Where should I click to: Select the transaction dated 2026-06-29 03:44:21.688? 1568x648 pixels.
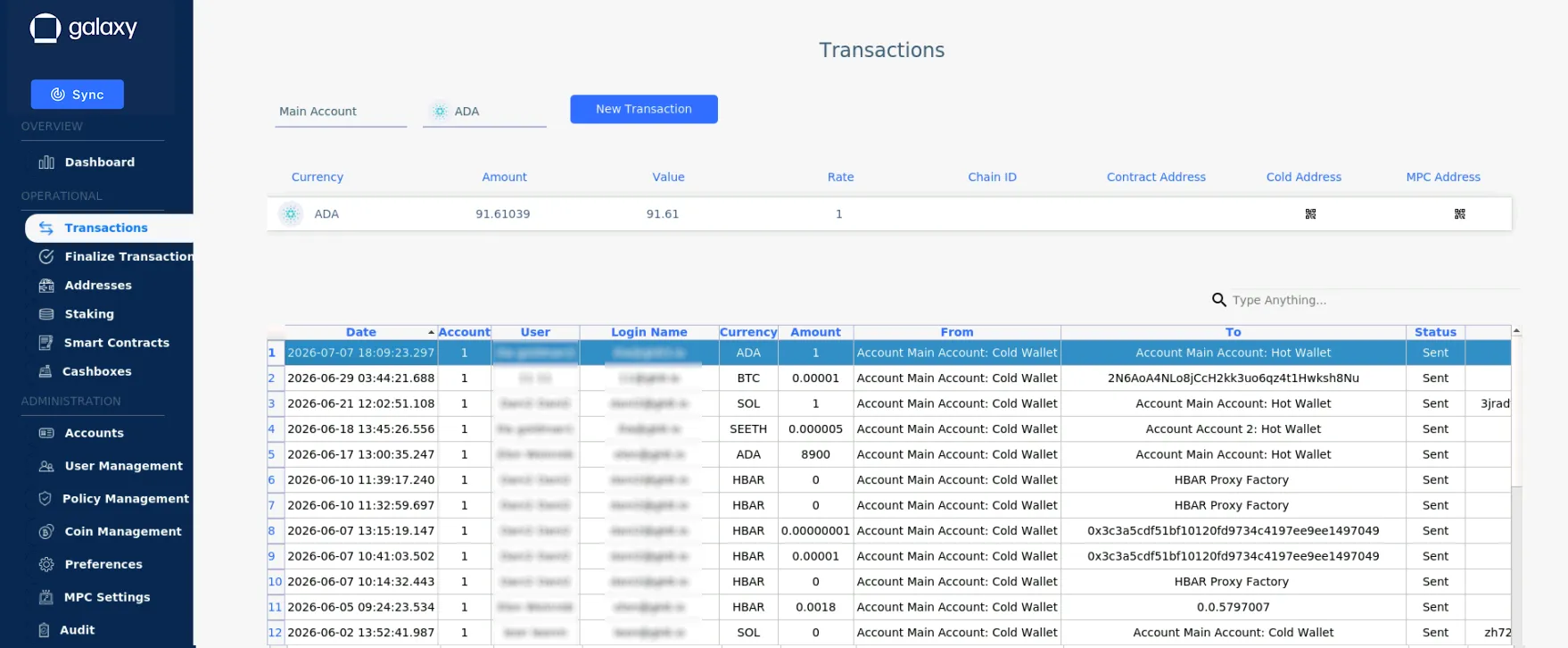361,378
